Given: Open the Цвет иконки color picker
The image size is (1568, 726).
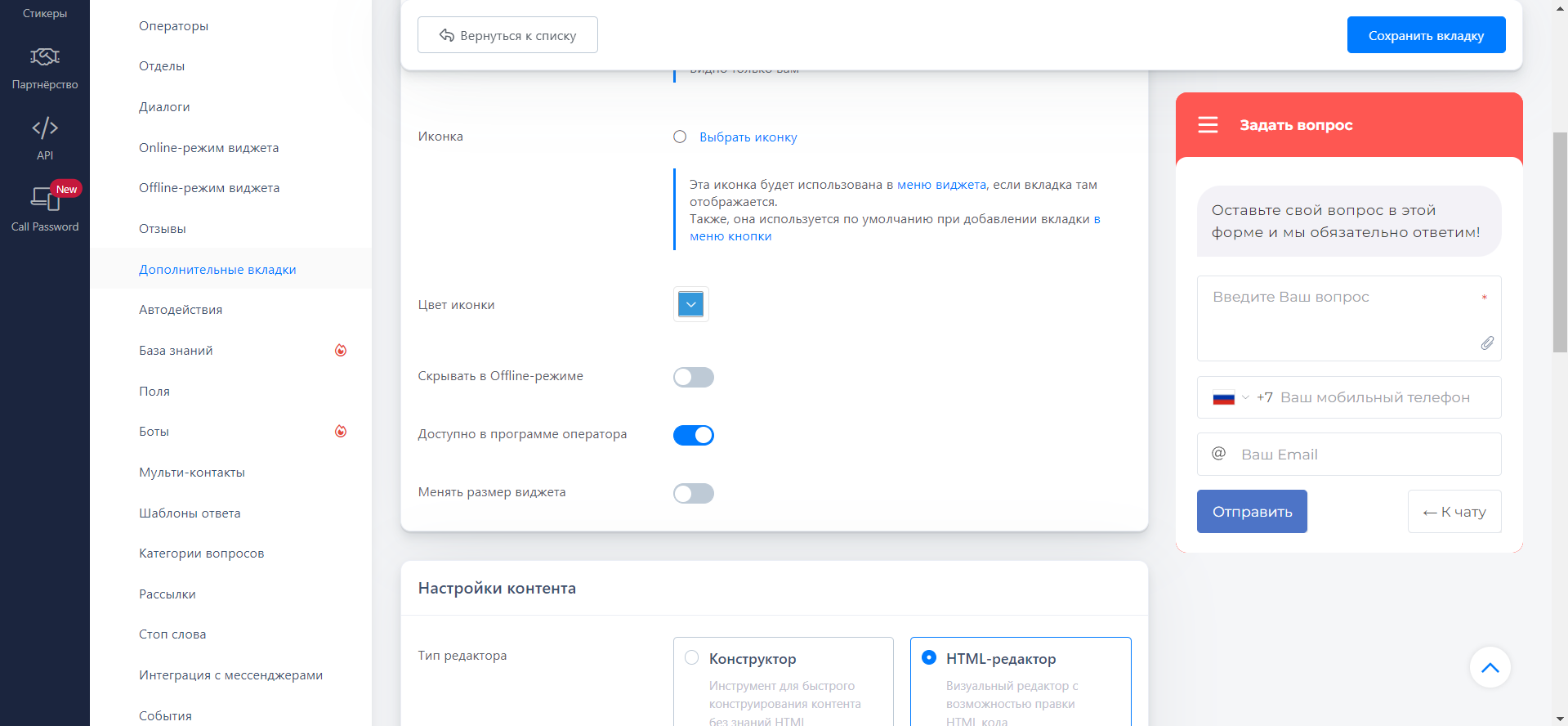Looking at the screenshot, I should [690, 305].
